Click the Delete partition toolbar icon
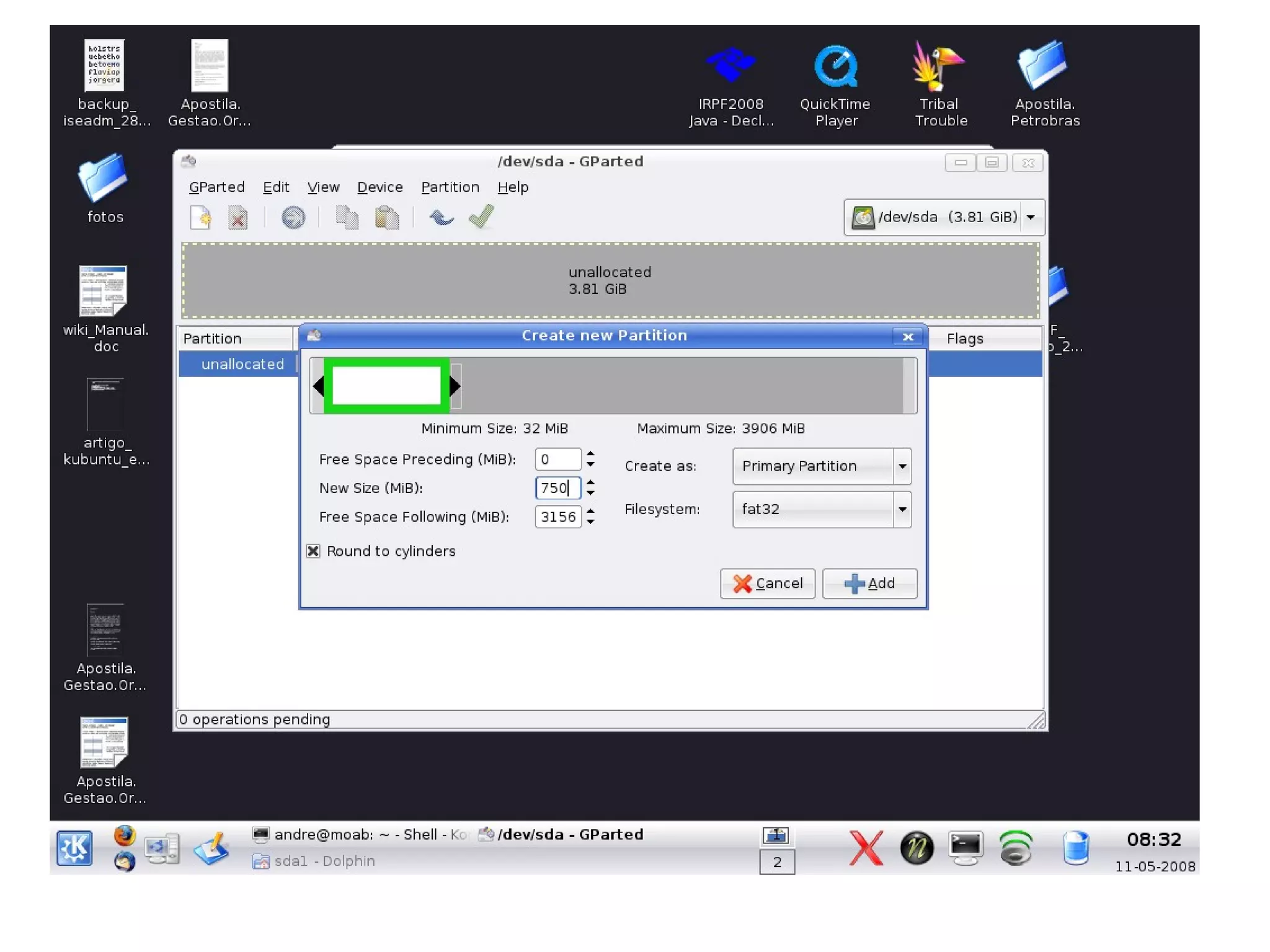 click(x=238, y=218)
